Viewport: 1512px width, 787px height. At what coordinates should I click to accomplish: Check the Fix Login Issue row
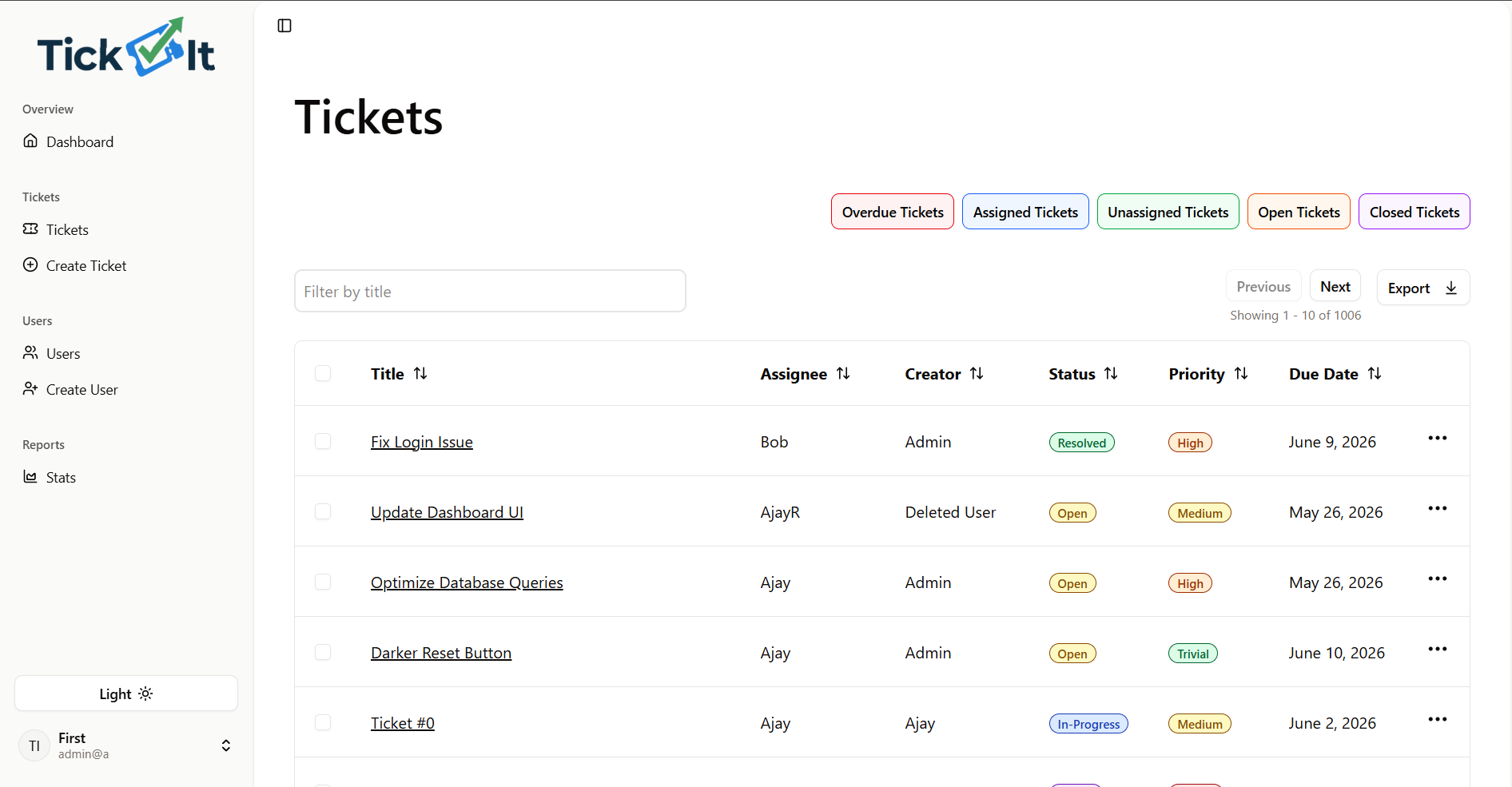pyautogui.click(x=323, y=441)
